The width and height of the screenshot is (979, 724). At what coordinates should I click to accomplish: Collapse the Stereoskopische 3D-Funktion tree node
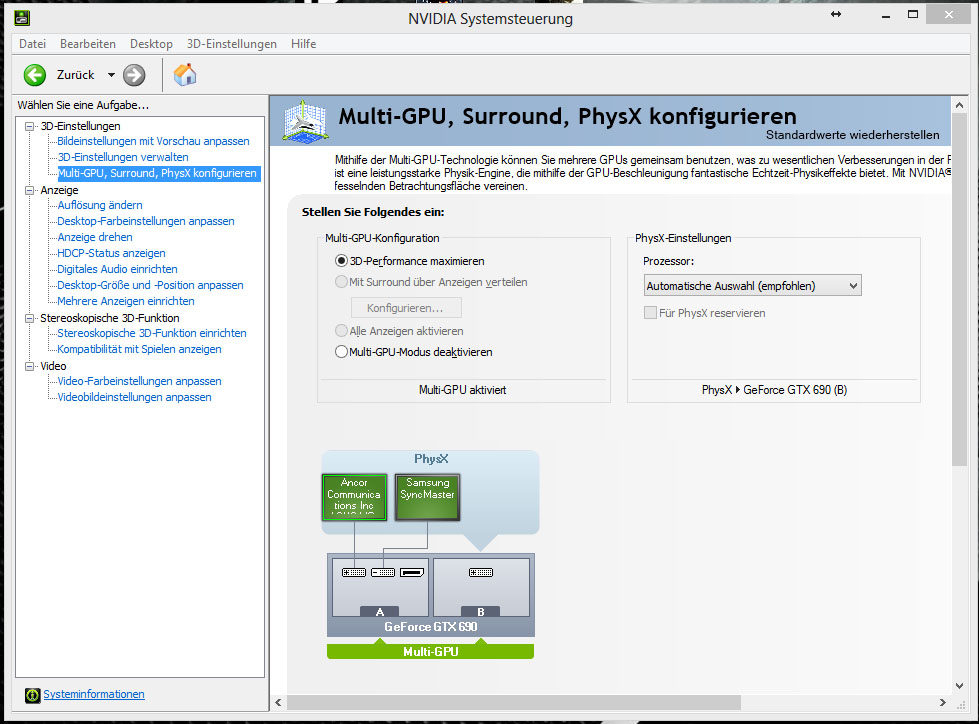coord(29,318)
